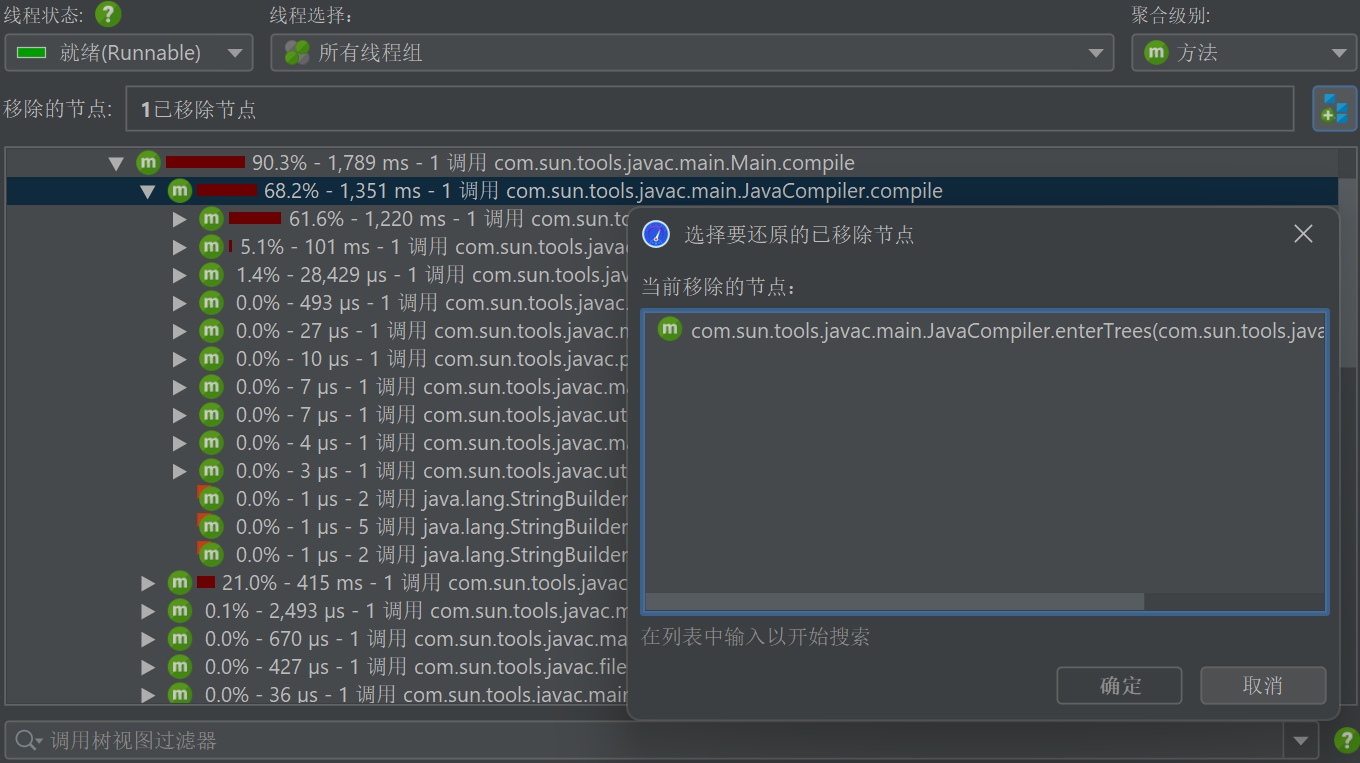Close the restore removed nodes dialog

[1303, 234]
